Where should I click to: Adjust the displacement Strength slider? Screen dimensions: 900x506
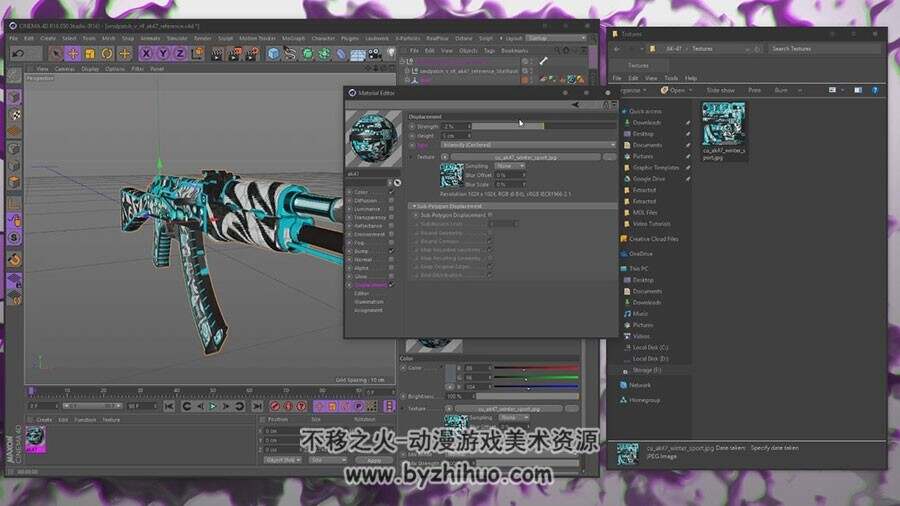coord(544,126)
